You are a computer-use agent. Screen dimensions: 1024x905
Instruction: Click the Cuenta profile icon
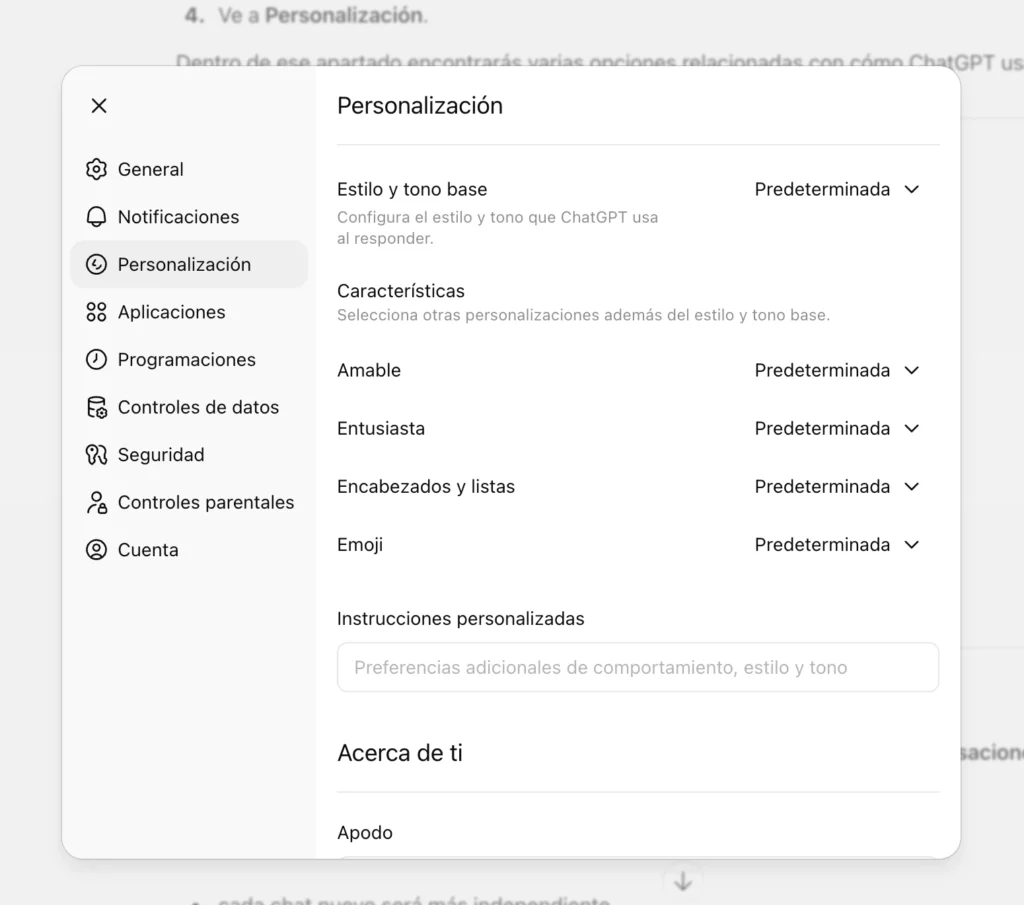[x=96, y=550]
